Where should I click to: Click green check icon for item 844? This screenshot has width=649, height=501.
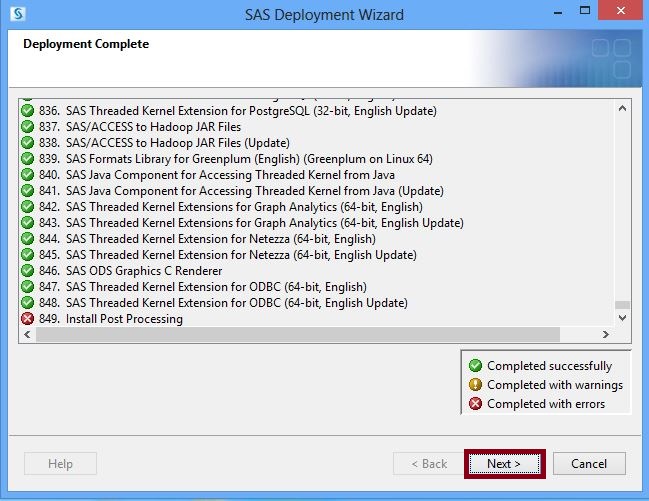[x=27, y=239]
